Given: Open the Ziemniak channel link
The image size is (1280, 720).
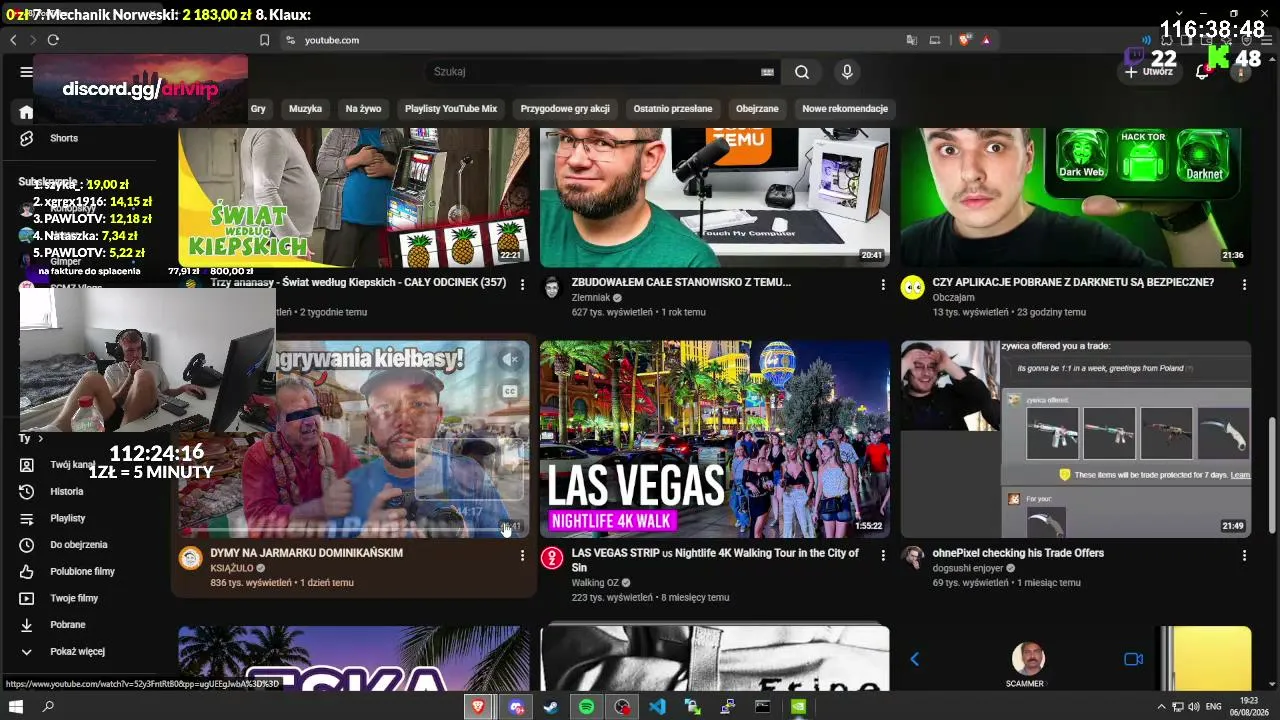Looking at the screenshot, I should pos(591,298).
